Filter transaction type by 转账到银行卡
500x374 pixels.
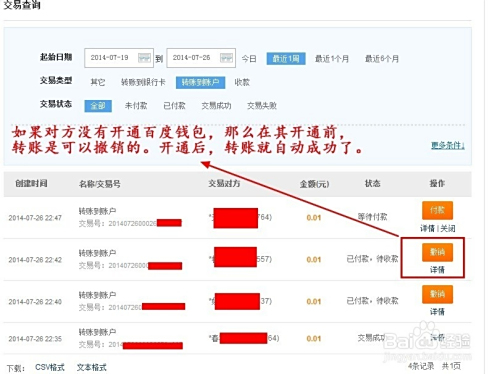[x=143, y=82]
